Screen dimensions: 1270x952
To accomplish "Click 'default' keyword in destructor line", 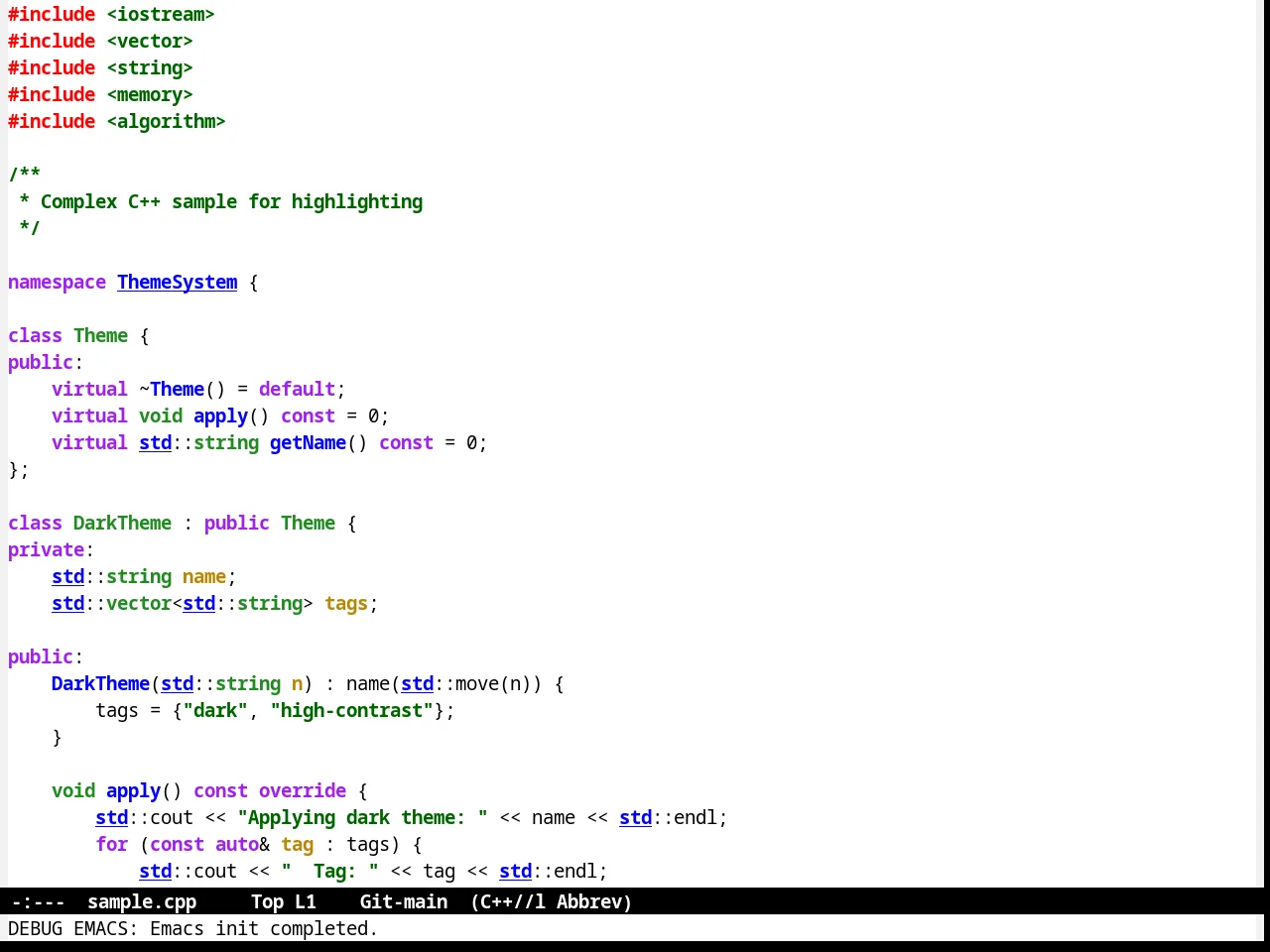I will 297,389.
